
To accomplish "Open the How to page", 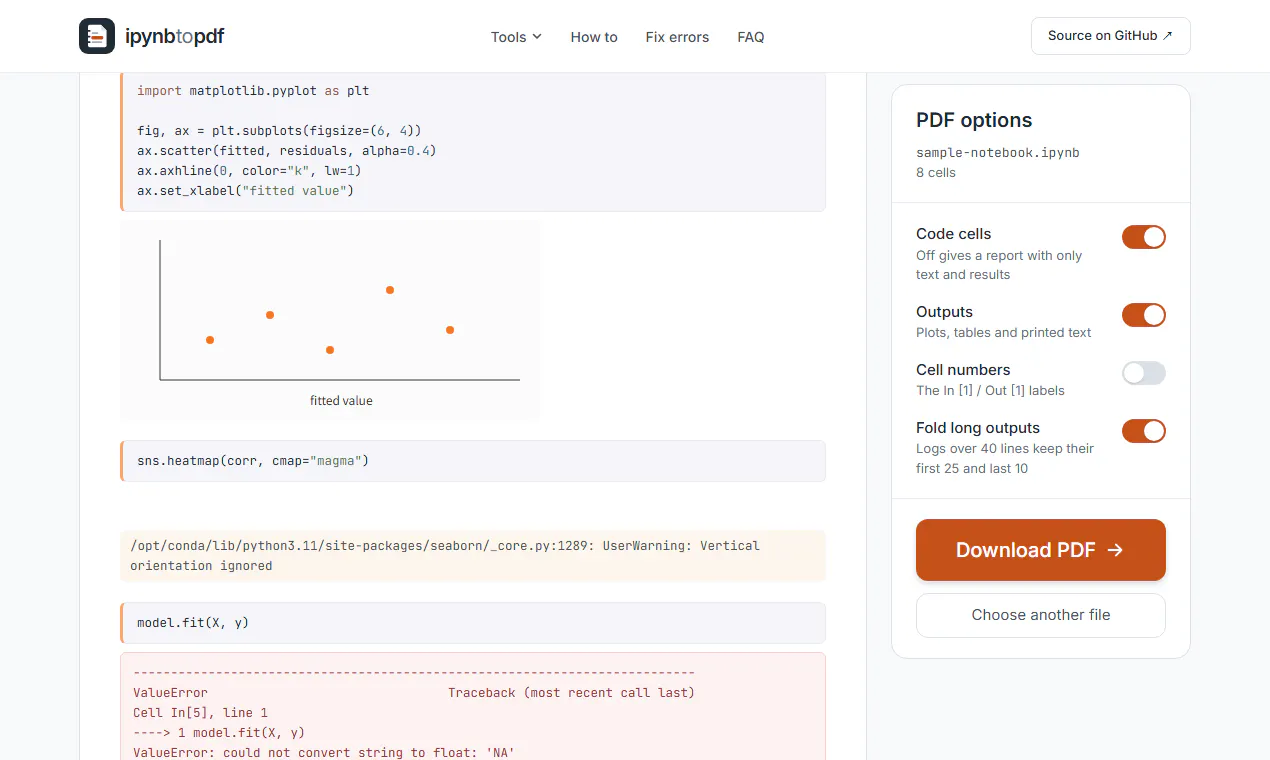I will (594, 37).
